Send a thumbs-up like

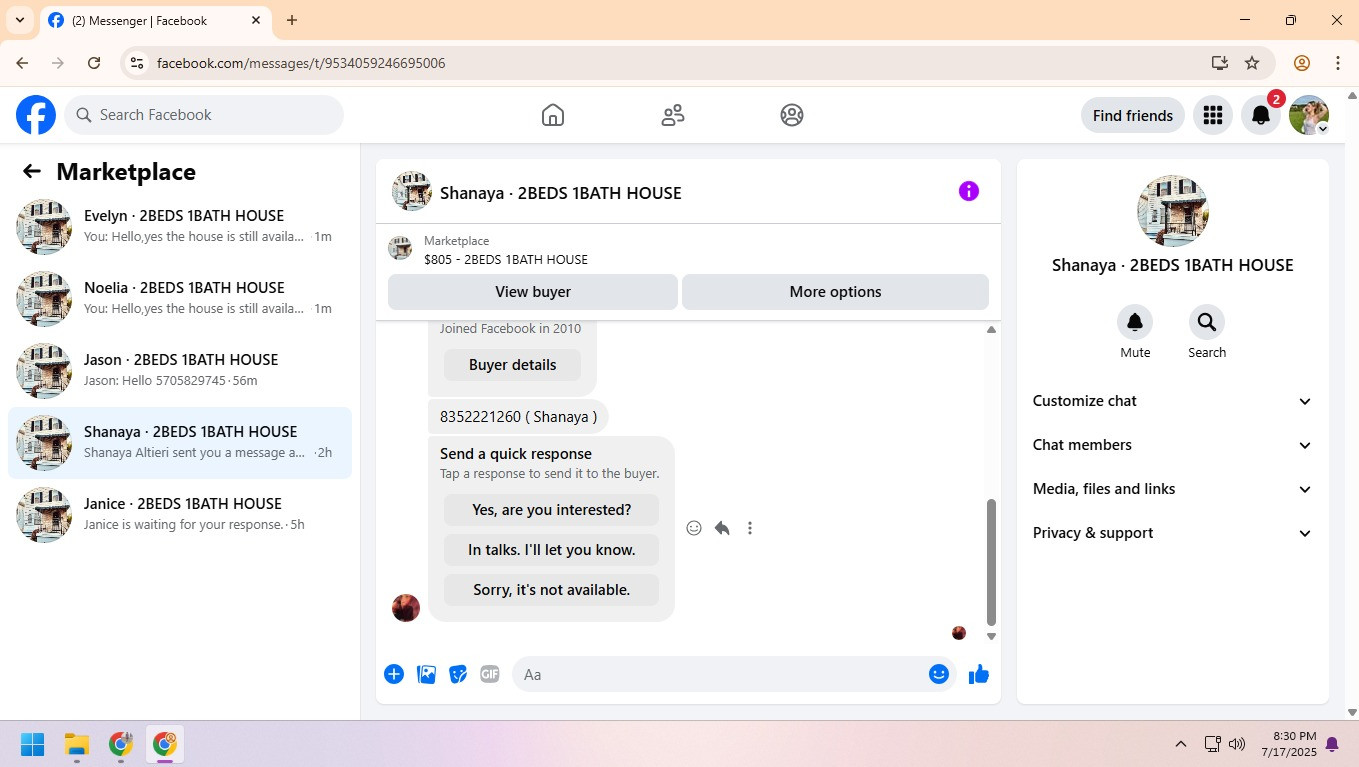[979, 674]
